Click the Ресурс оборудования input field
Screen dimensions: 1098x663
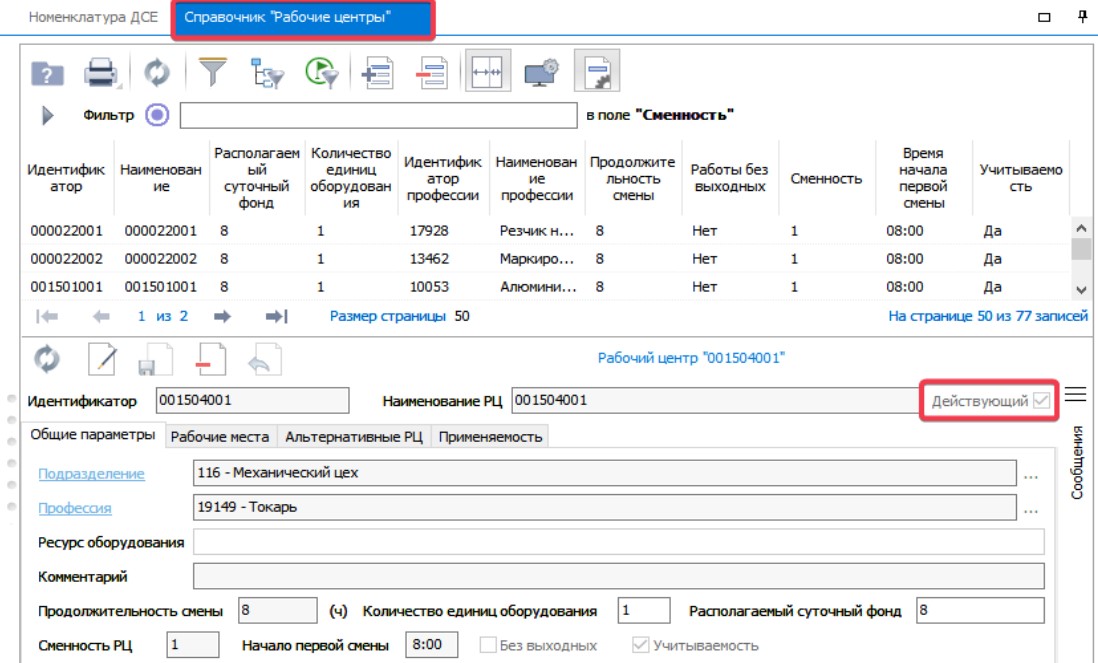tap(618, 542)
